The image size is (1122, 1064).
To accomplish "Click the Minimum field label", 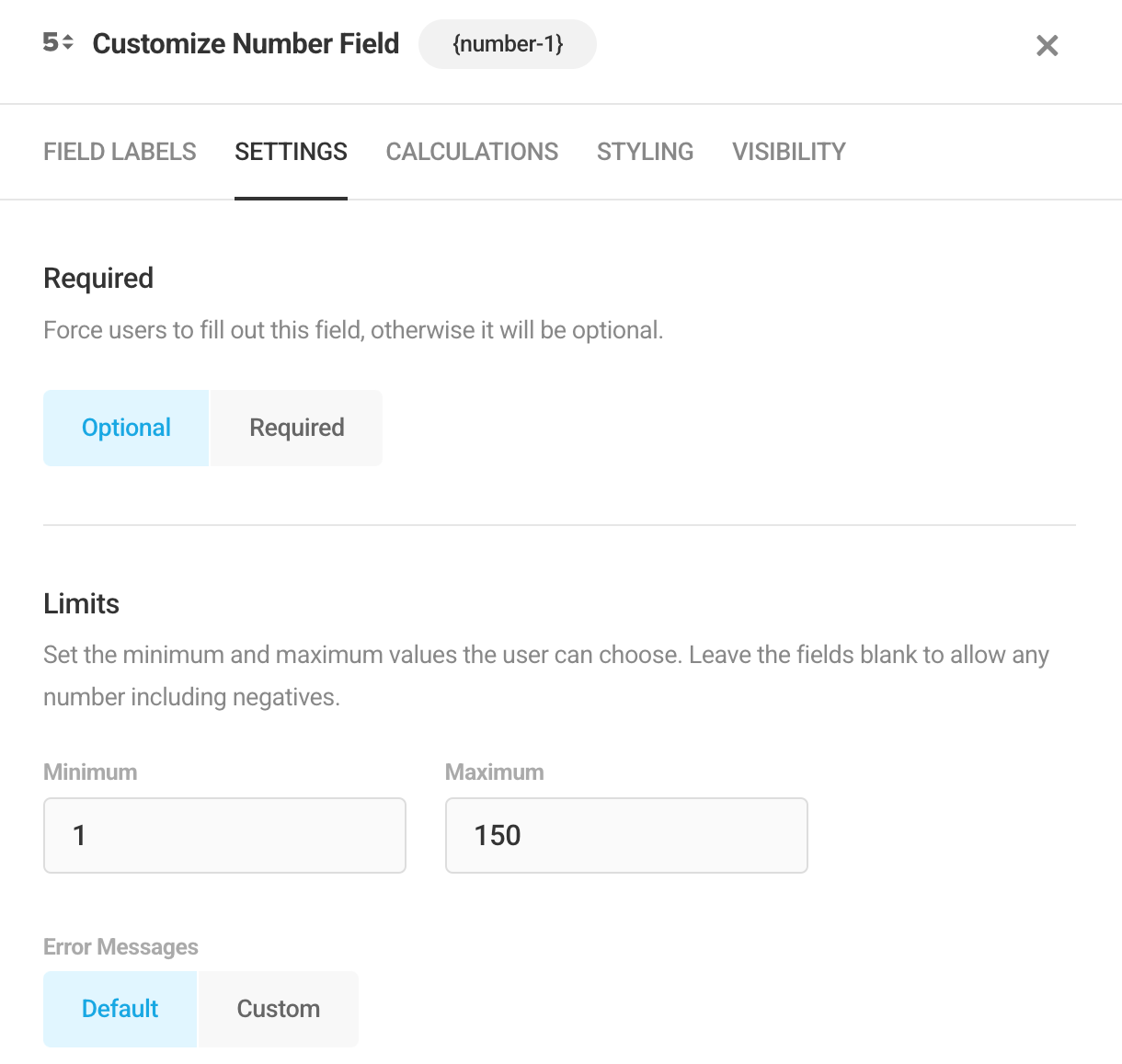I will coord(90,772).
